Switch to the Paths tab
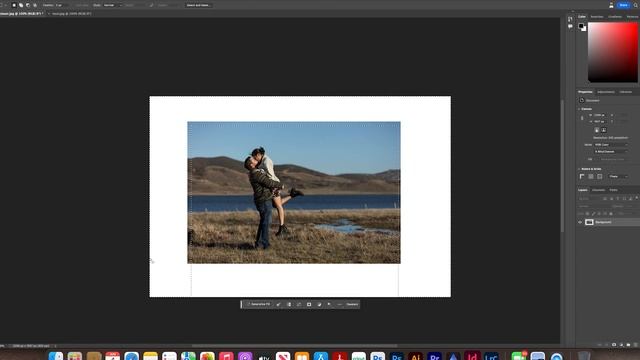640x360 pixels. point(613,190)
